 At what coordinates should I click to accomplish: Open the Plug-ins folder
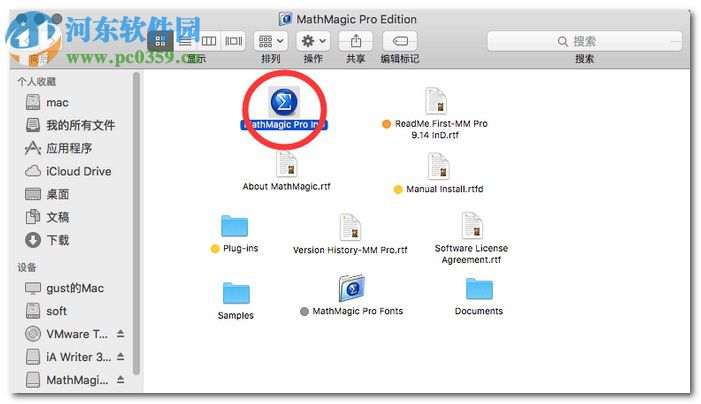pyautogui.click(x=234, y=226)
